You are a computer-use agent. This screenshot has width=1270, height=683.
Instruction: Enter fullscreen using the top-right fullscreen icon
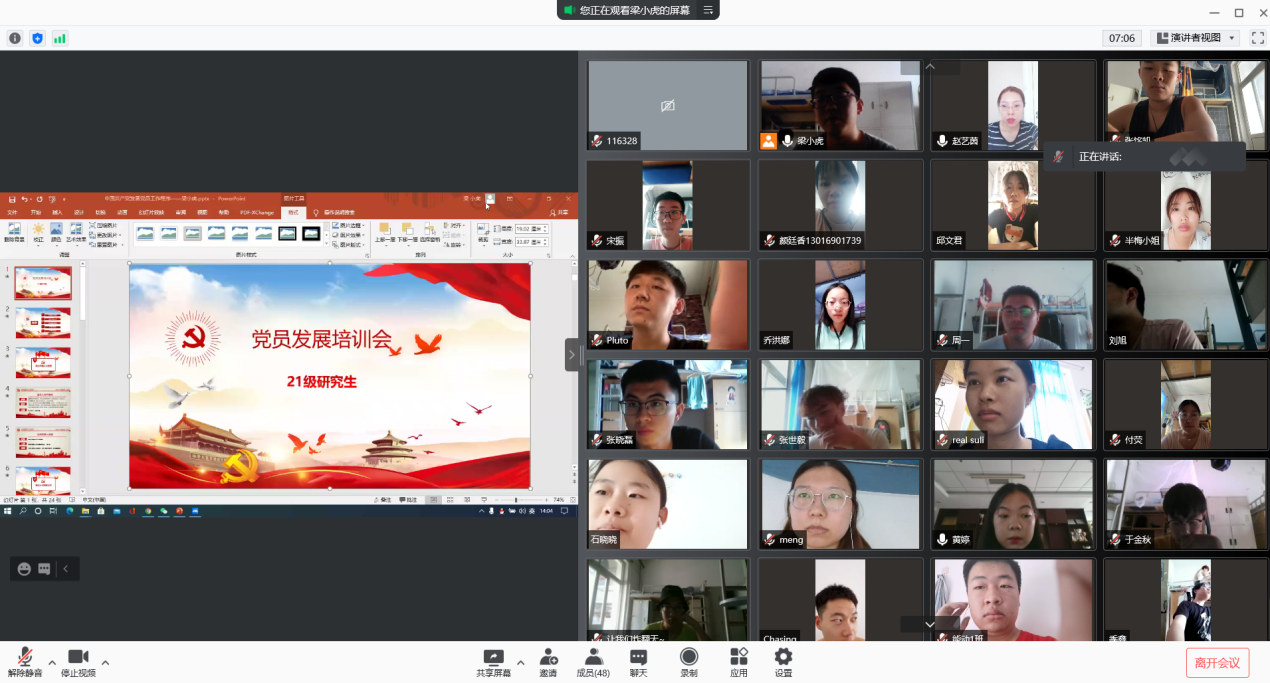1258,38
